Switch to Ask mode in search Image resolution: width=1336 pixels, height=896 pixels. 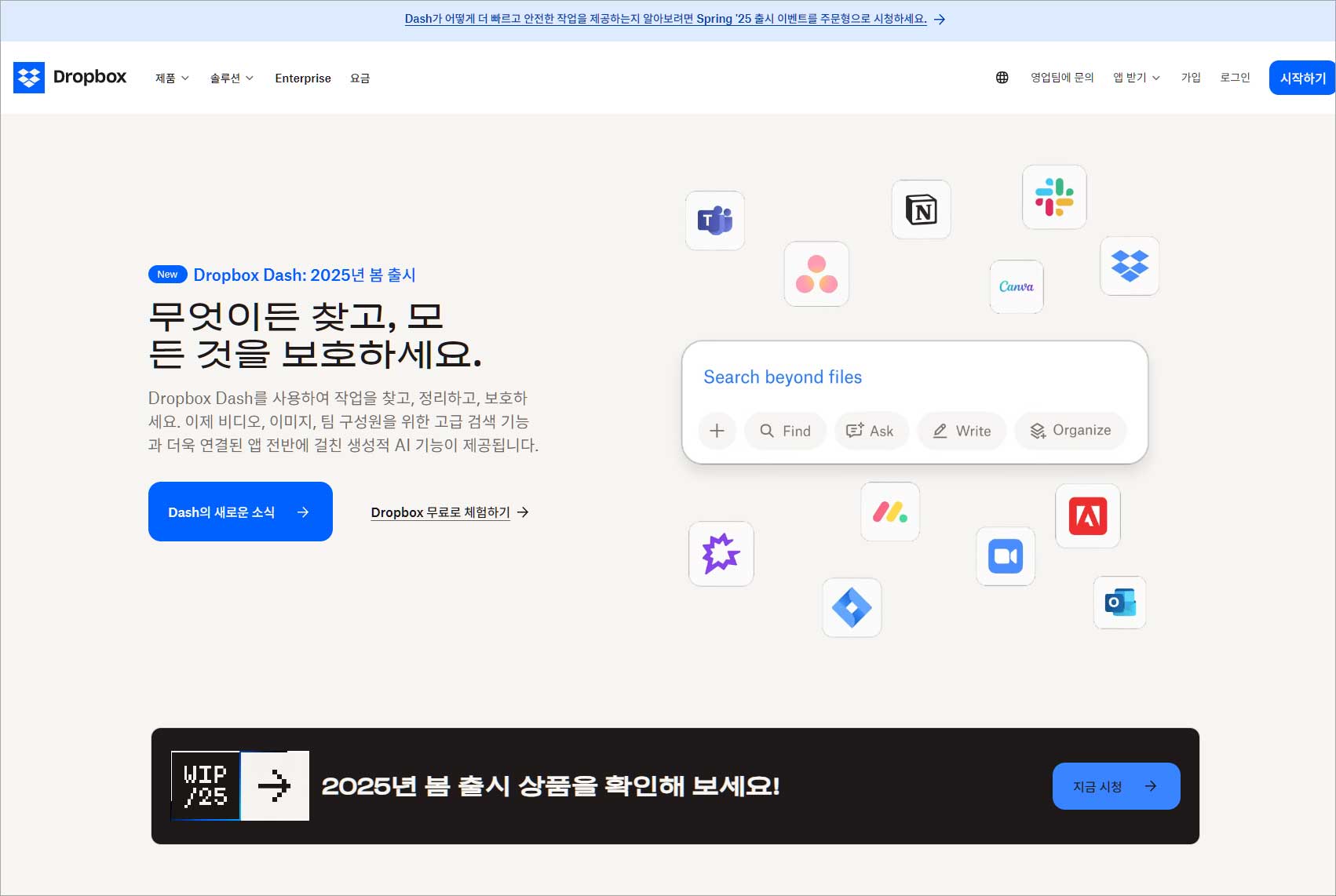(871, 431)
